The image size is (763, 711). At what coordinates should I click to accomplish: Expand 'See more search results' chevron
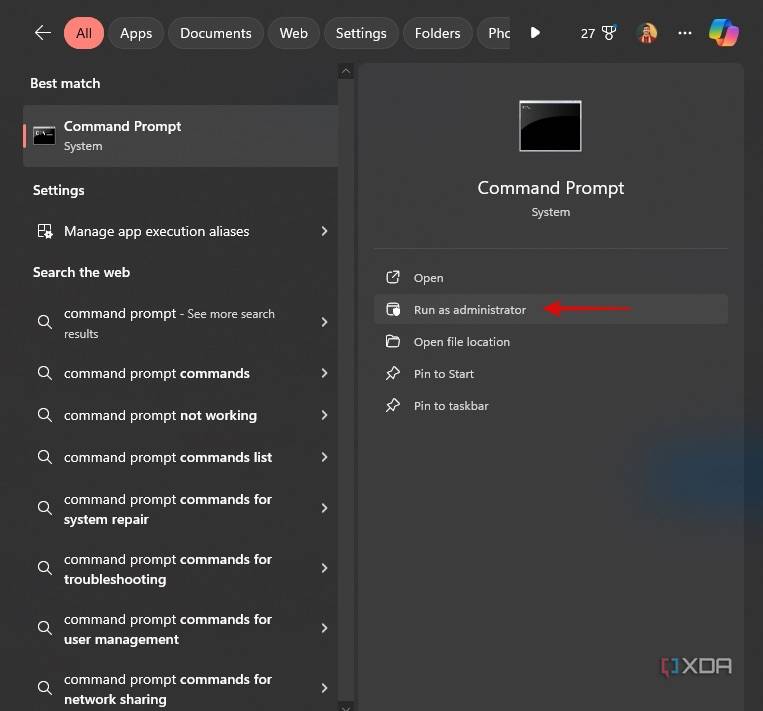[325, 322]
